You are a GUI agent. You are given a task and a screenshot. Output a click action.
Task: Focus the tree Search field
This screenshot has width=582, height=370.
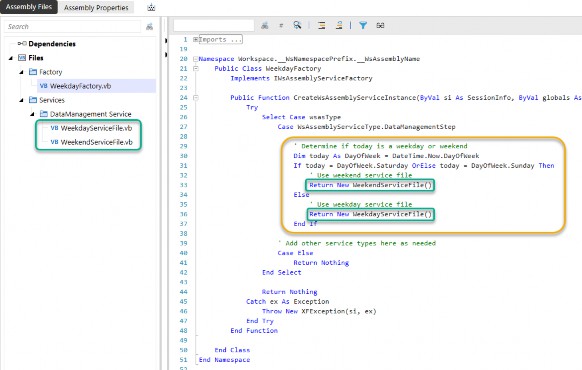(73, 27)
